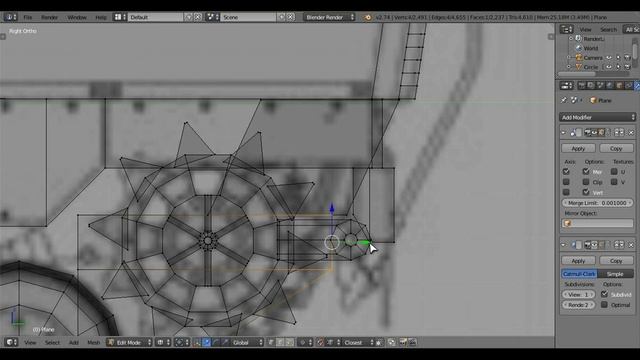Image resolution: width=640 pixels, height=360 pixels.
Task: Click the Blender logo icon in header
Action: click(367, 17)
